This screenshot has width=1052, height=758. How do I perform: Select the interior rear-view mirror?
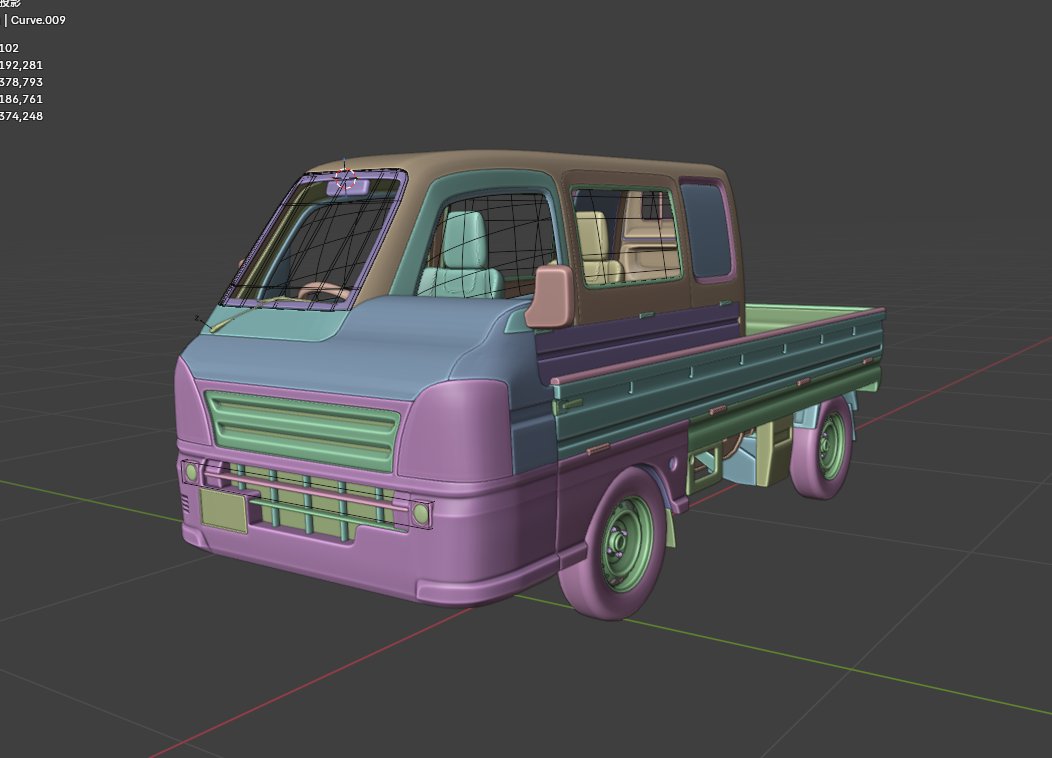[x=348, y=185]
